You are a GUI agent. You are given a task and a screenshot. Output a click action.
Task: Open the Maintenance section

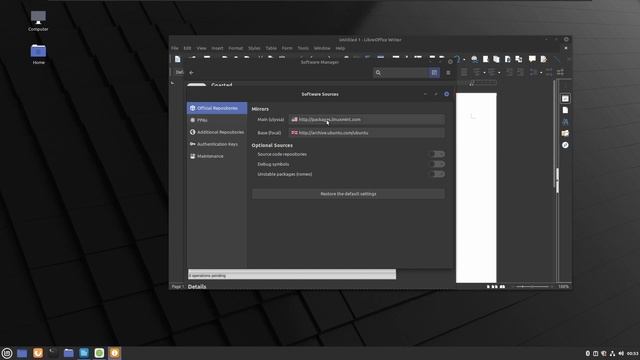coord(217,156)
